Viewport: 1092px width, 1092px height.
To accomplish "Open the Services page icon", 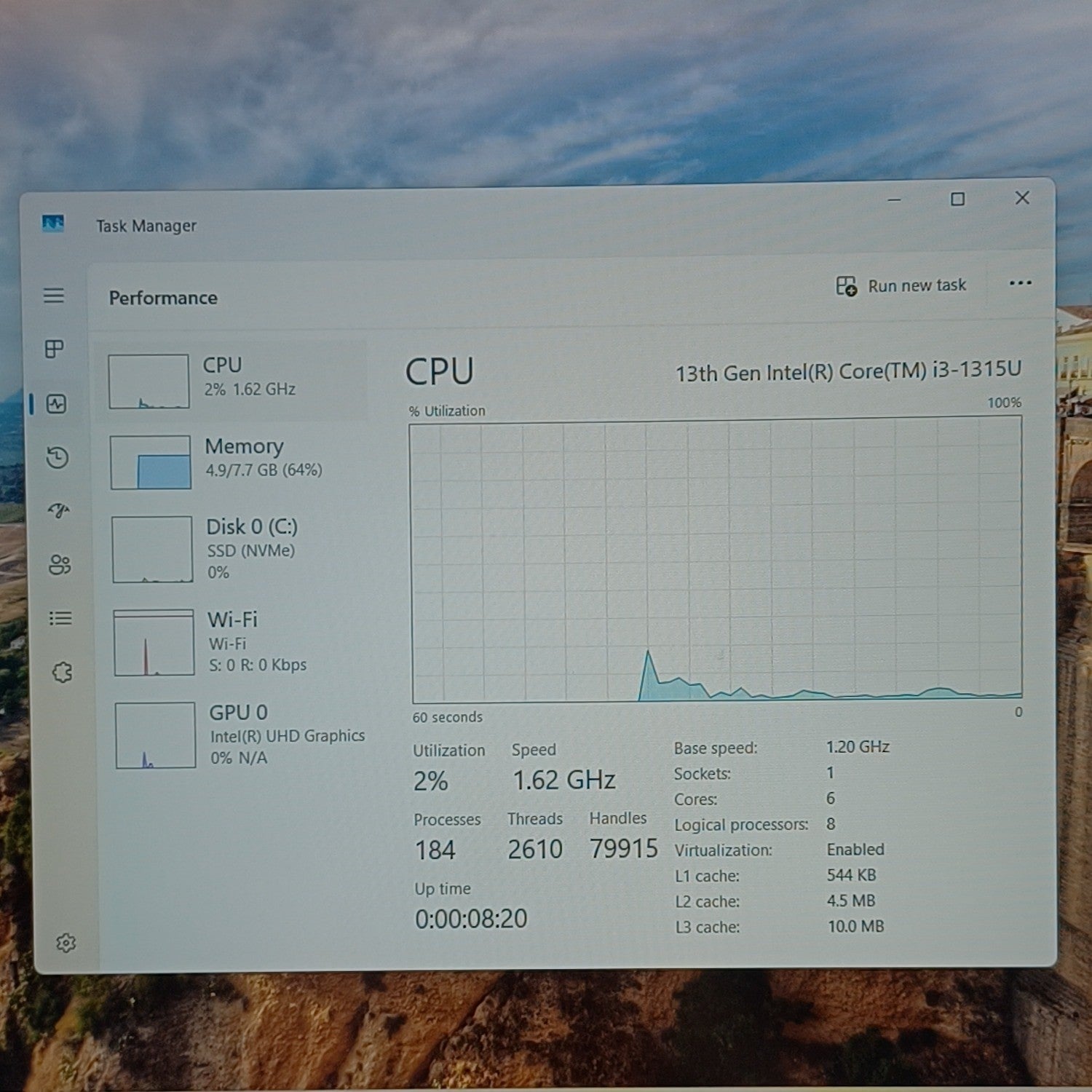I will [63, 672].
